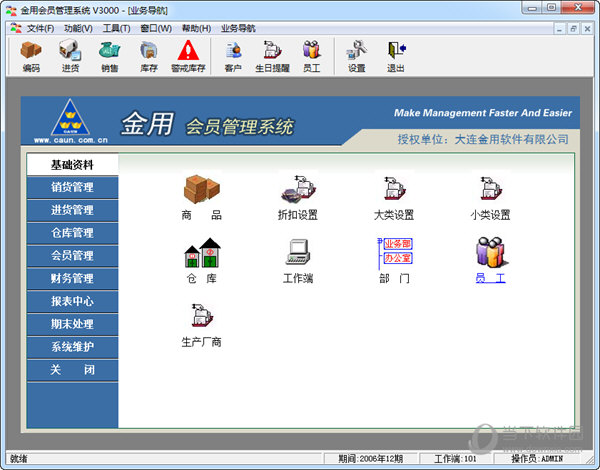
Task: Go to 报表中心 sidebar section
Action: (73, 302)
